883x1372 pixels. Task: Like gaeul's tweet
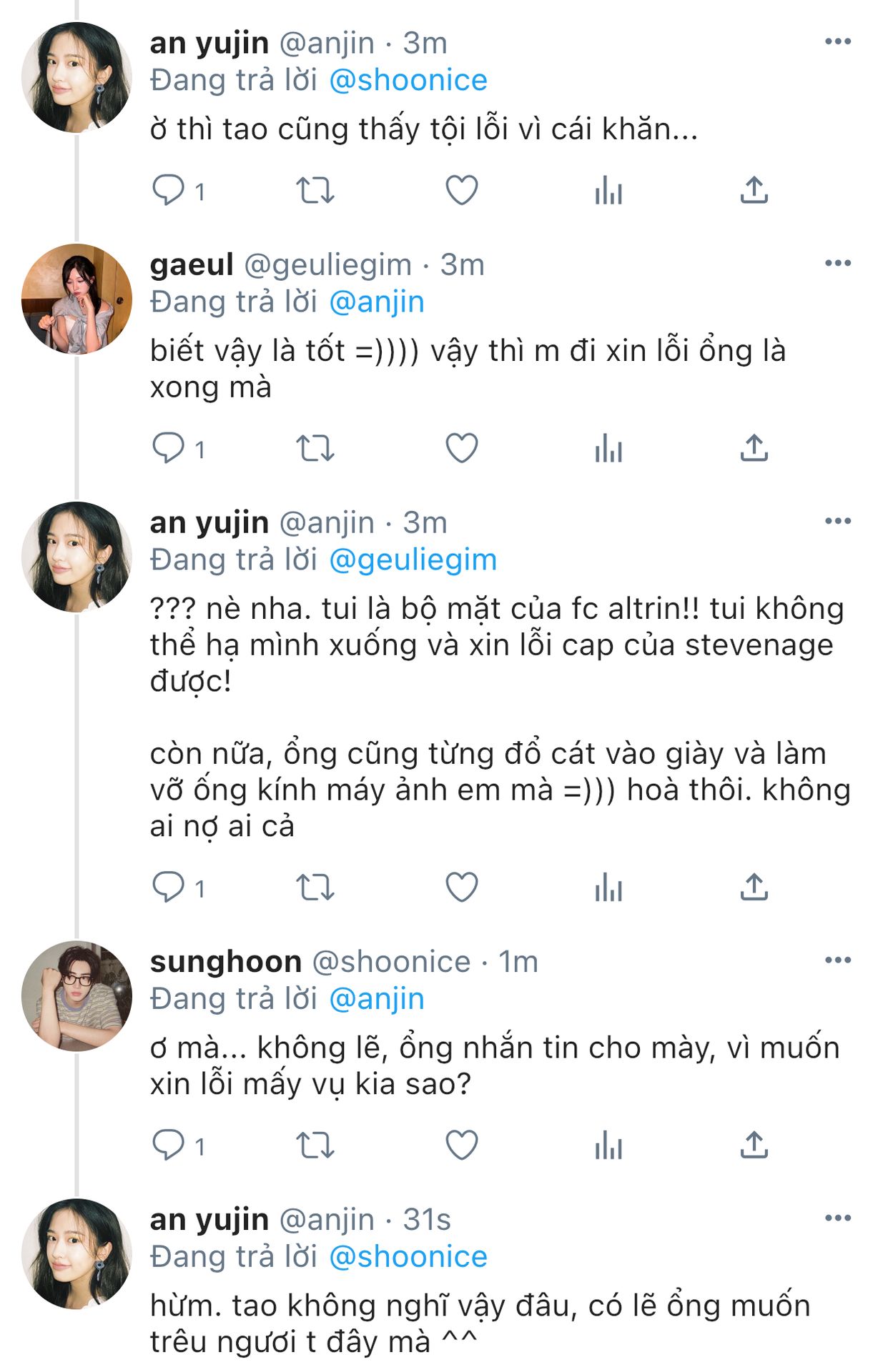click(462, 449)
